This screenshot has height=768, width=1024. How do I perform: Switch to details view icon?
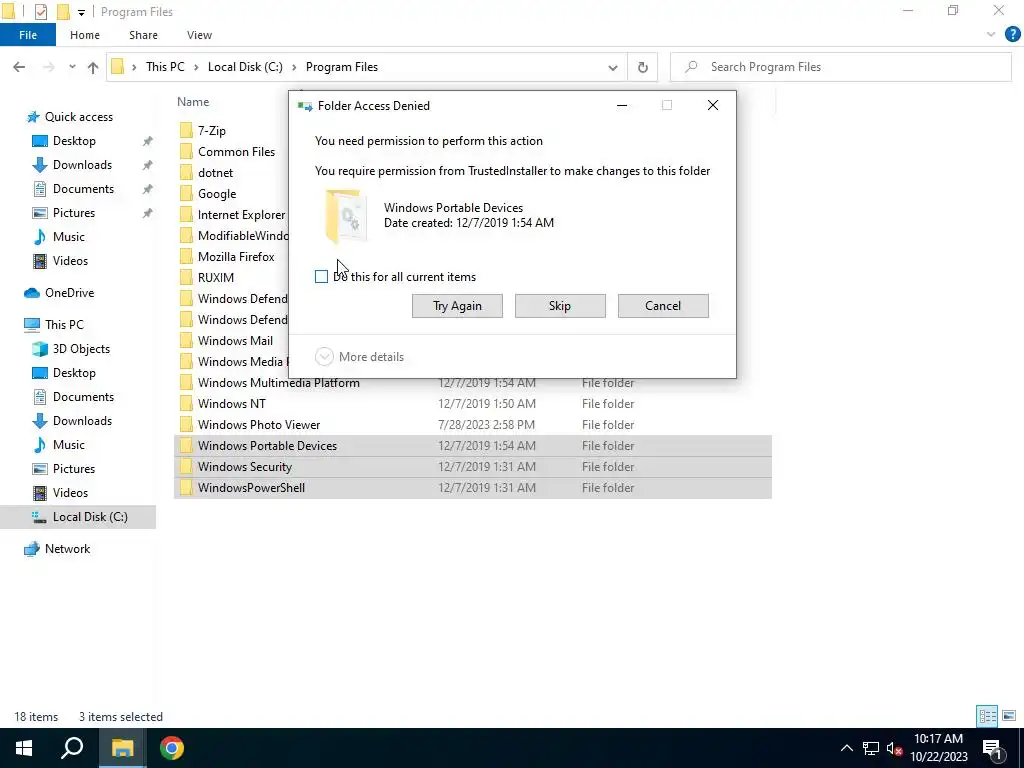click(x=987, y=716)
